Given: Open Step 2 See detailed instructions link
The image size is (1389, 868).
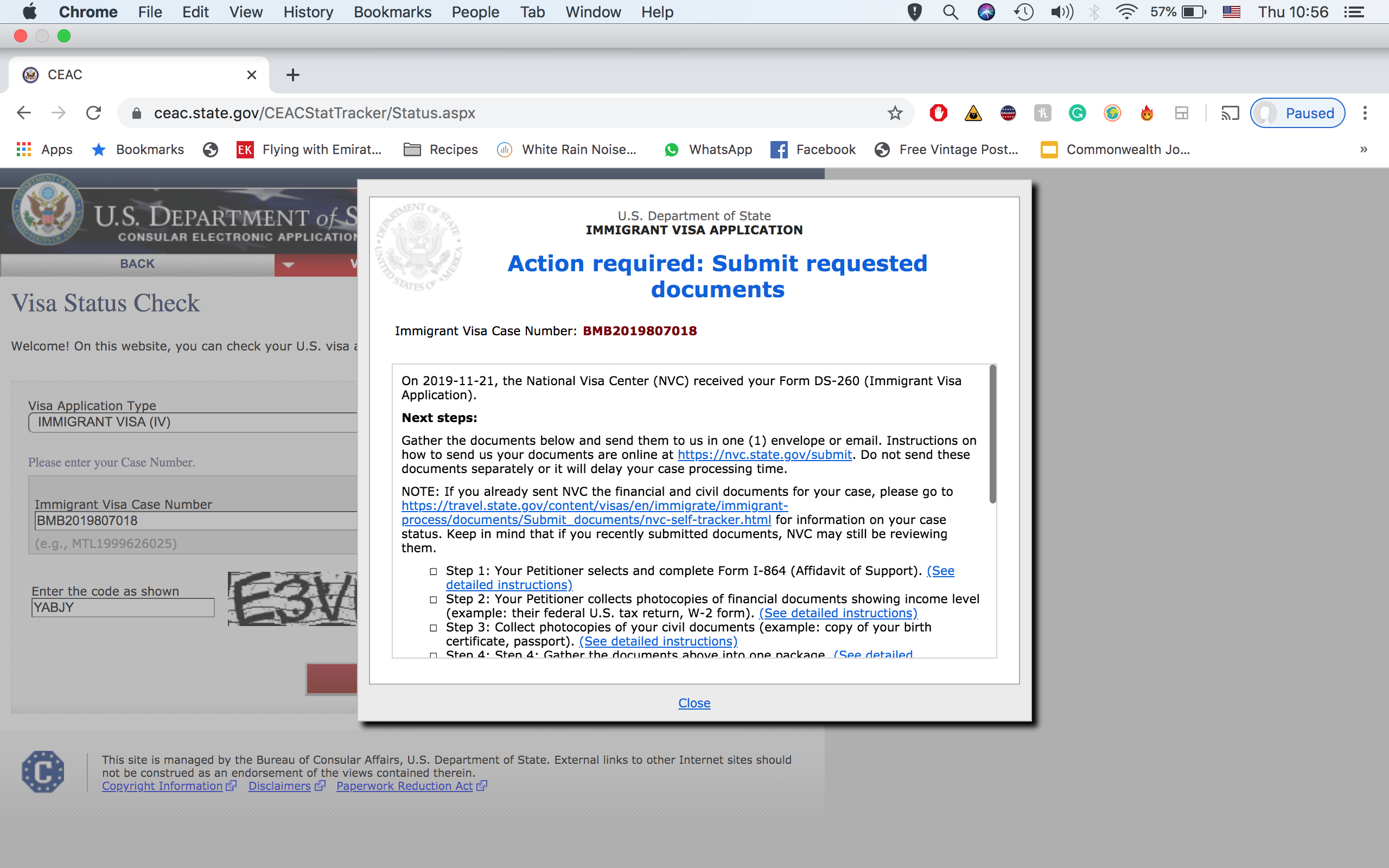Looking at the screenshot, I should [x=838, y=613].
